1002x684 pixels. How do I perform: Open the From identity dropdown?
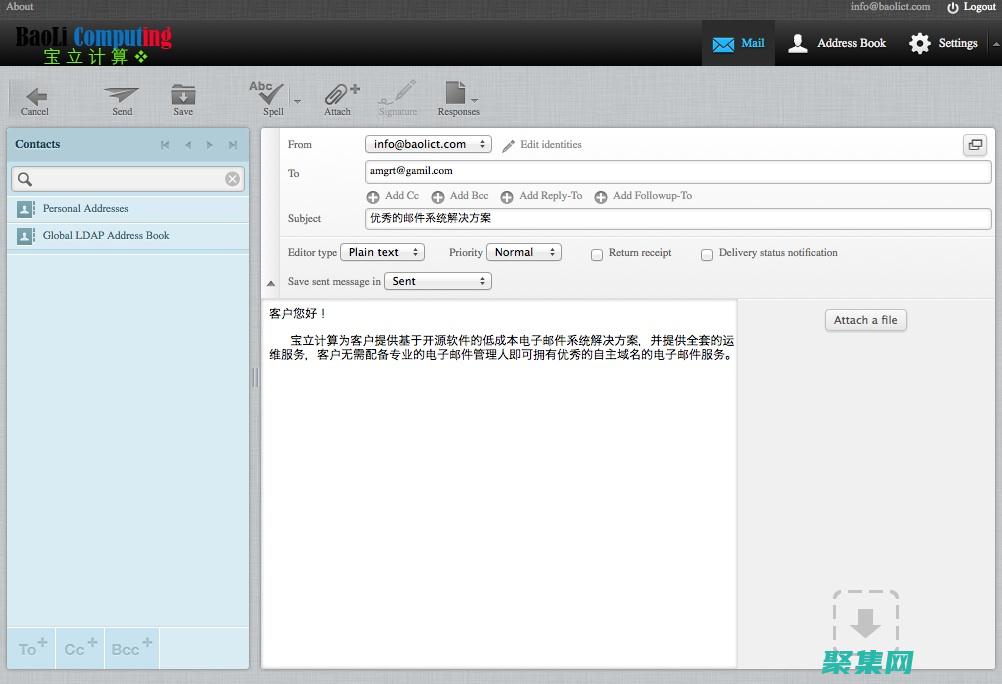pyautogui.click(x=428, y=144)
